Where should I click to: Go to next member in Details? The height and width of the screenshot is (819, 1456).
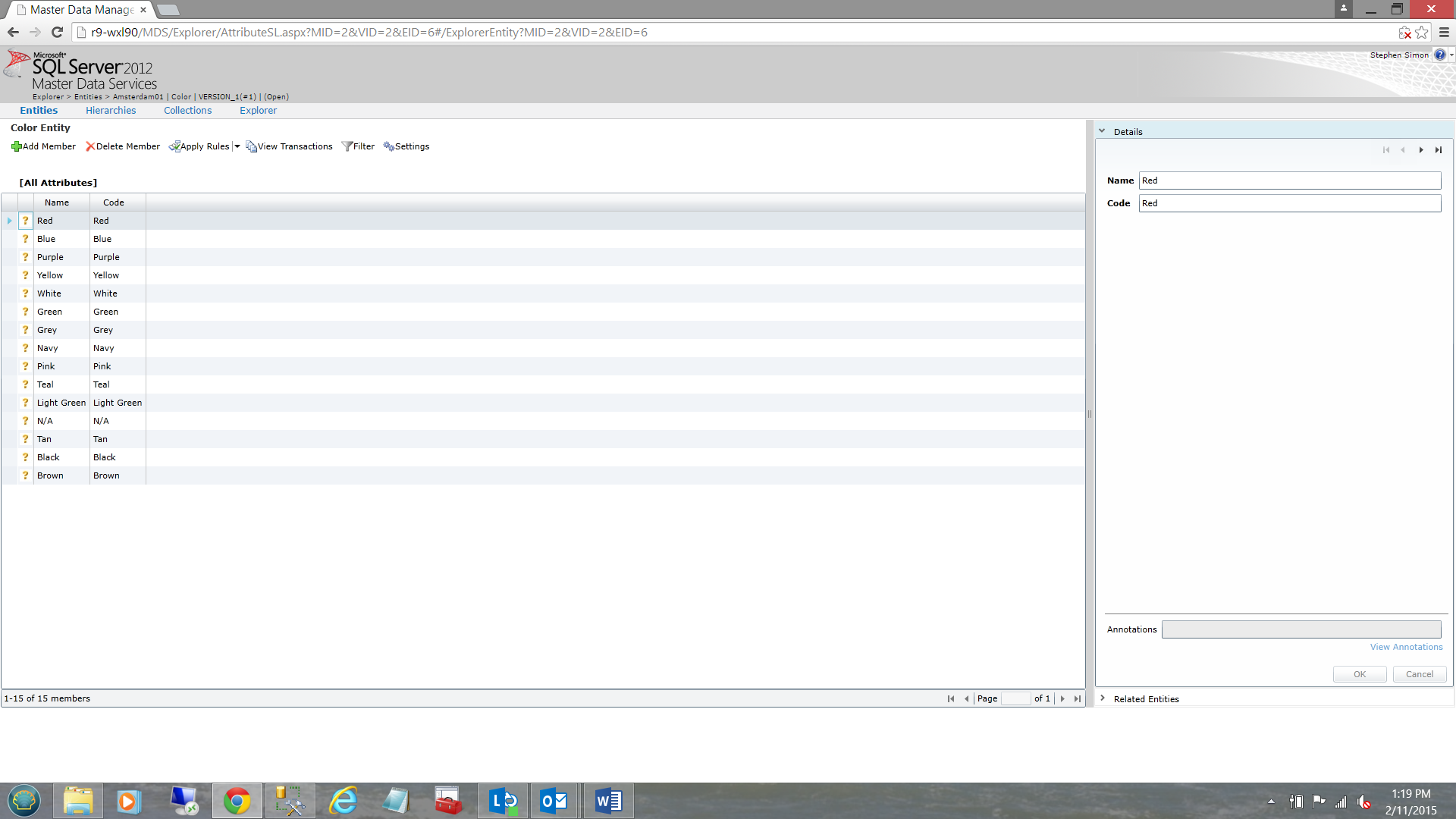tap(1421, 150)
